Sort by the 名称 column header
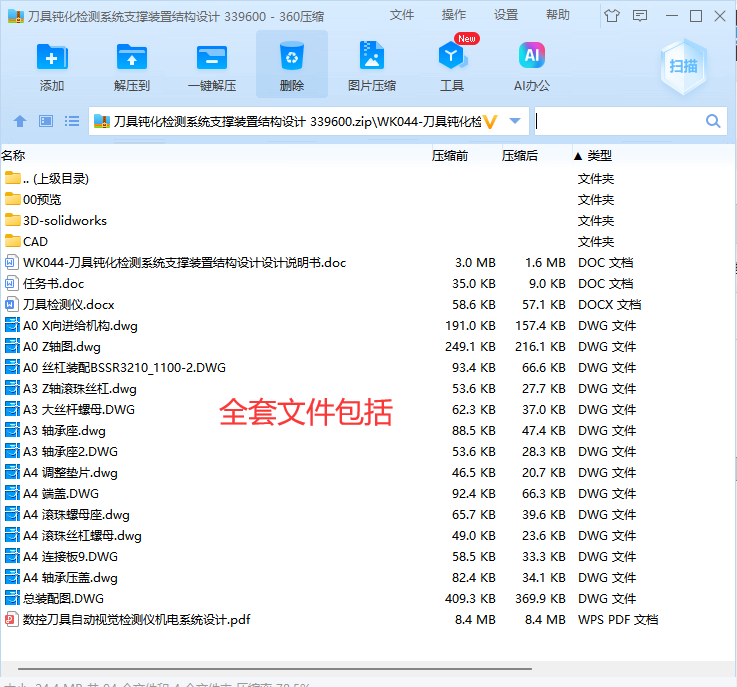Screen dimensions: 737x687 pyautogui.click(x=13, y=156)
